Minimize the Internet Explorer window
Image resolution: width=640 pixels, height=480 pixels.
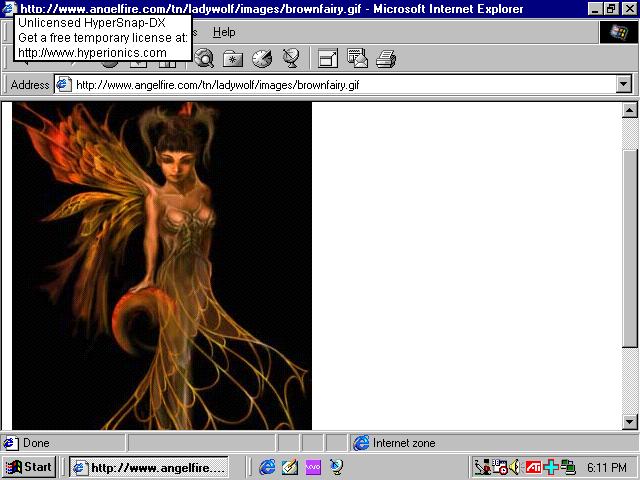pyautogui.click(x=596, y=9)
